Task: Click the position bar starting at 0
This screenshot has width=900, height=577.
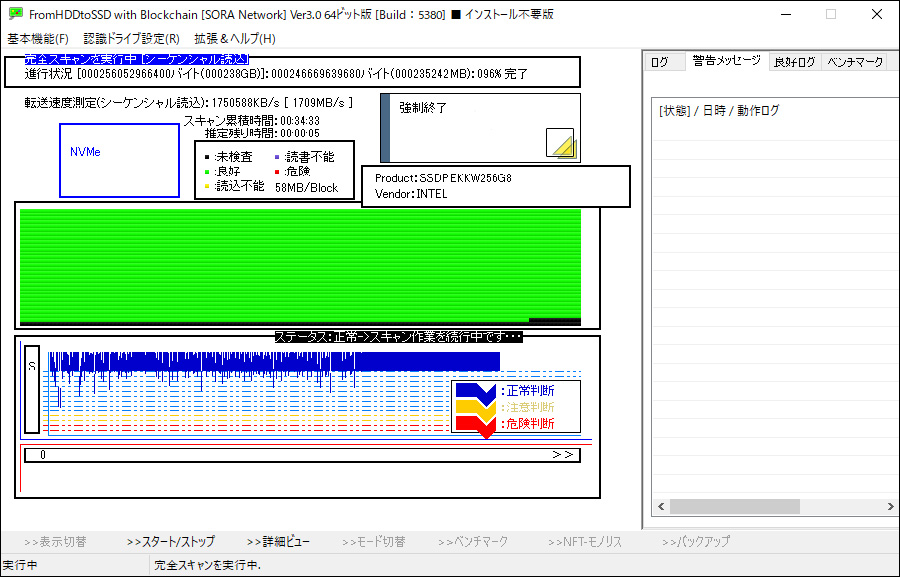Action: click(x=302, y=455)
